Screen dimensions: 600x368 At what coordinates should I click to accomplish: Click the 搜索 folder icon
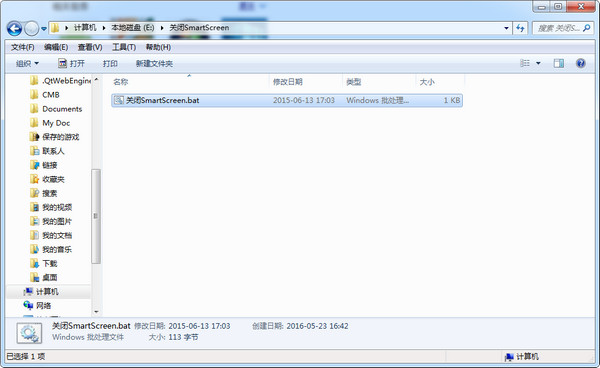pos(34,193)
